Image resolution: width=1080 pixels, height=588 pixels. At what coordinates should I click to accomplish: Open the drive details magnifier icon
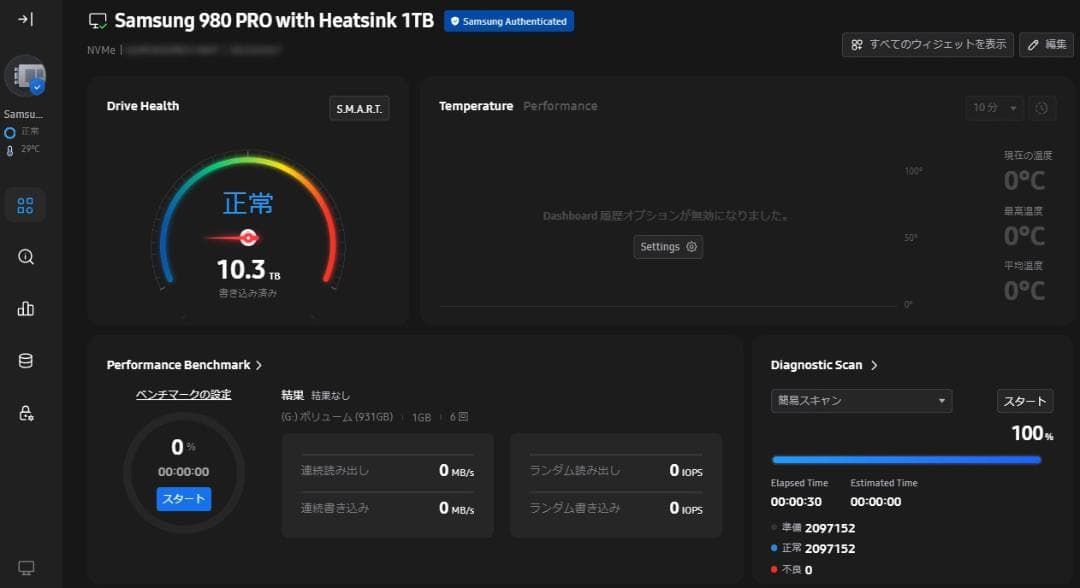coord(25,257)
